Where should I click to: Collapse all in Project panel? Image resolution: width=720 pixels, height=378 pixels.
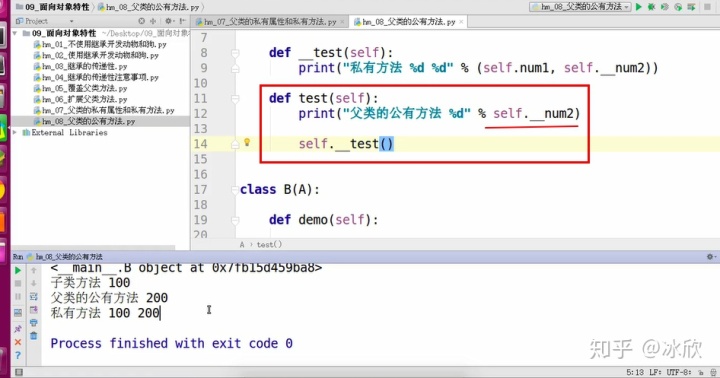(152, 21)
